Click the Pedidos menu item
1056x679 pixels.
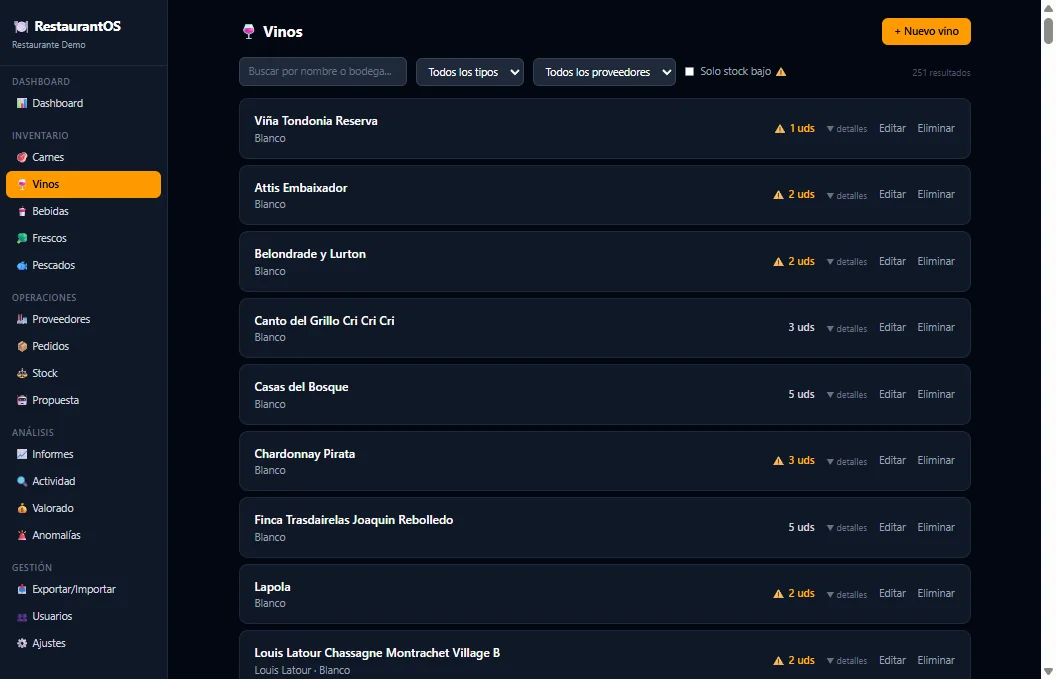pyautogui.click(x=84, y=346)
